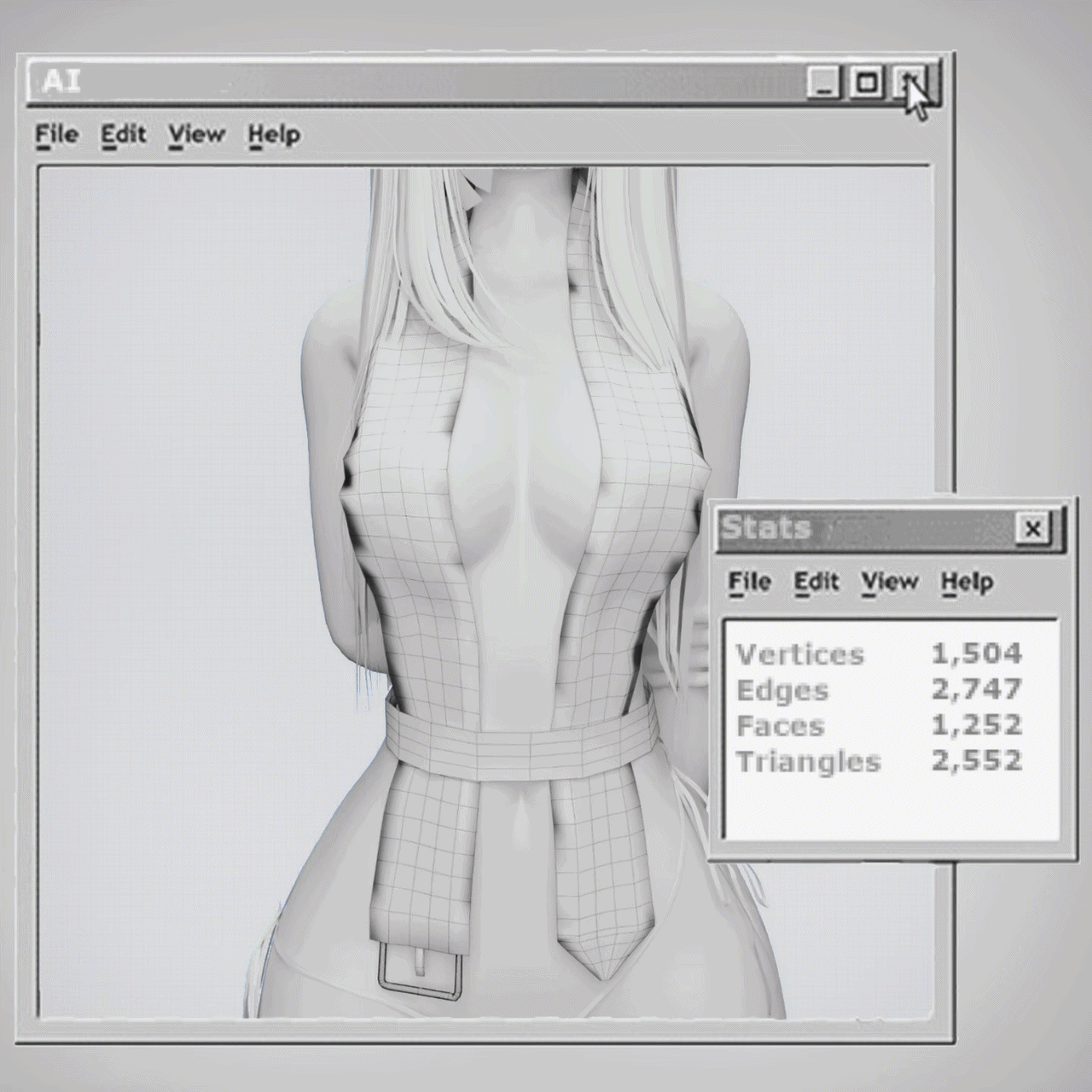
Task: Open the File menu in Stats window
Action: tap(749, 582)
